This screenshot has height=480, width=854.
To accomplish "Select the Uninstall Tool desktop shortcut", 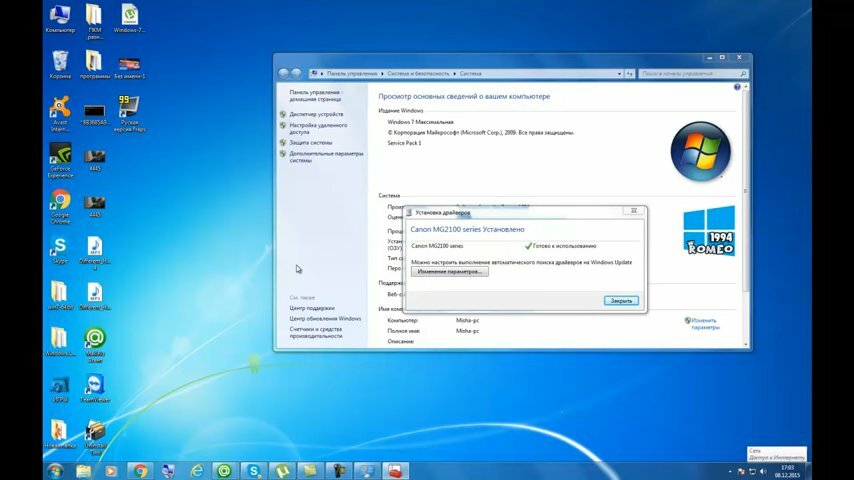I will (x=95, y=438).
